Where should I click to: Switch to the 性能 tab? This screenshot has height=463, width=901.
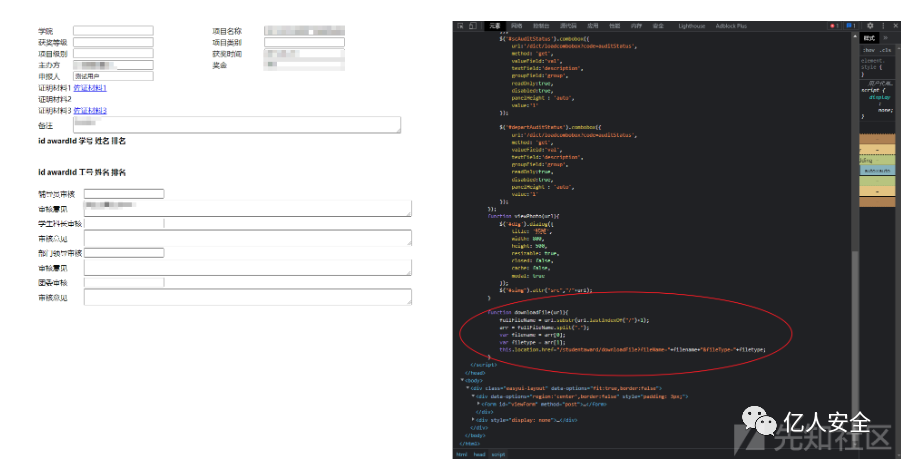point(615,26)
